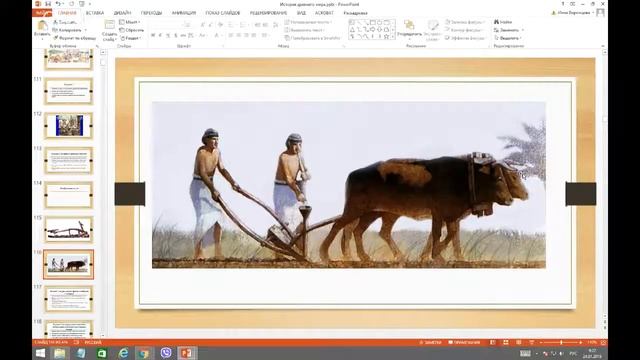Select the triangle shape in shapes gallery
Viewport: 640px width, 360px height.
[x=352, y=30]
